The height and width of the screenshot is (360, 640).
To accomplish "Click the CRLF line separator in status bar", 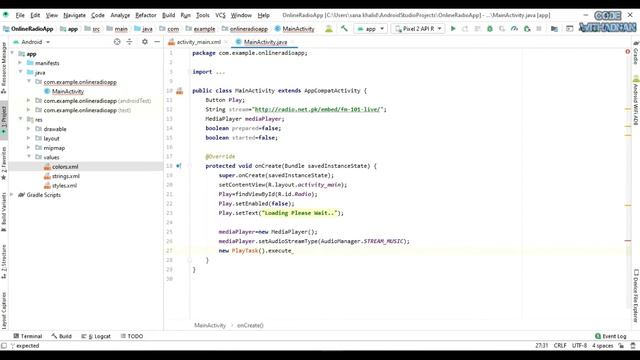I will 560,346.
